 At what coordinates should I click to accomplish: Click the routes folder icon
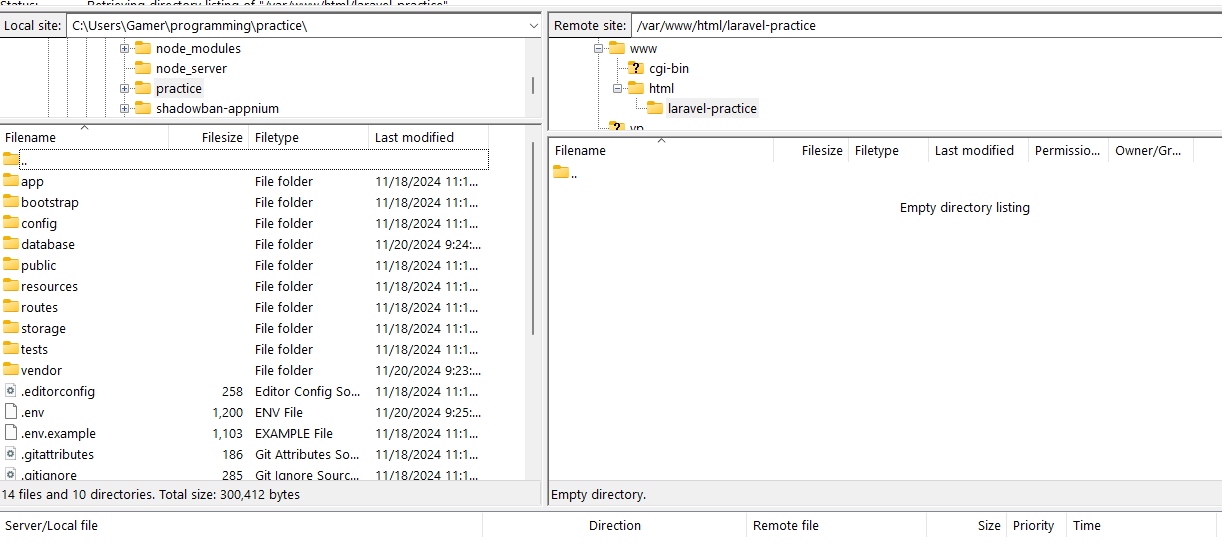click(11, 307)
